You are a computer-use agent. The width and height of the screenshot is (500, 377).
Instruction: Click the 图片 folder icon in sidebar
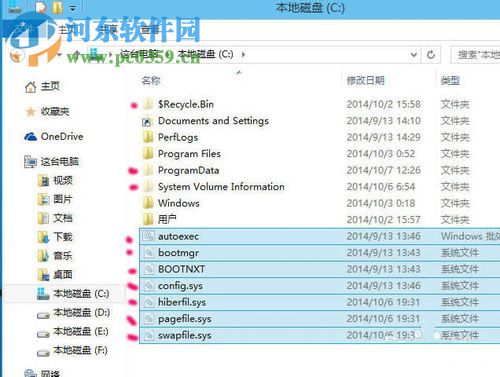pos(43,199)
